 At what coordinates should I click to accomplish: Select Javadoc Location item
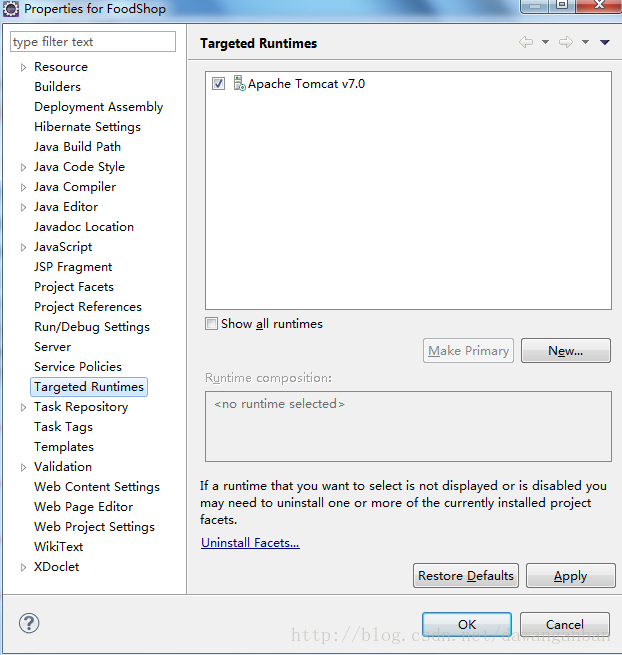84,227
